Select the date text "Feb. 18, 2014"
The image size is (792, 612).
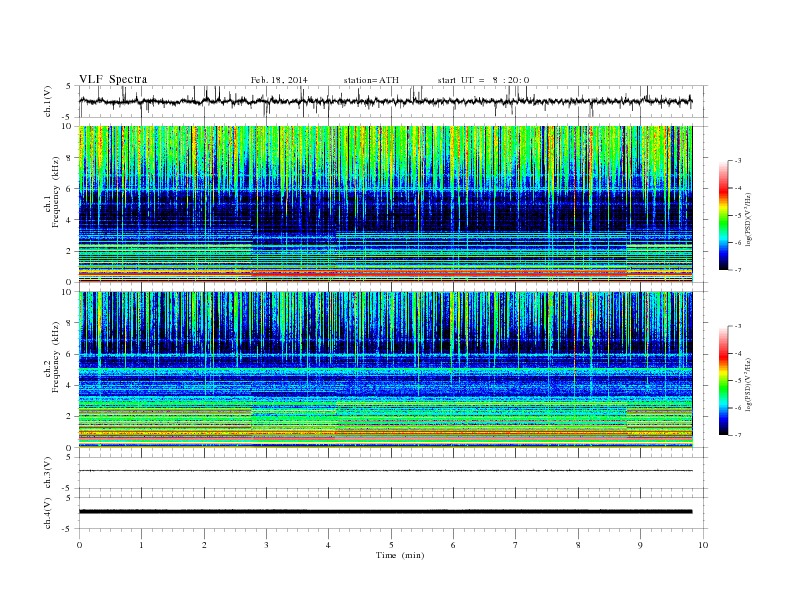(x=279, y=80)
